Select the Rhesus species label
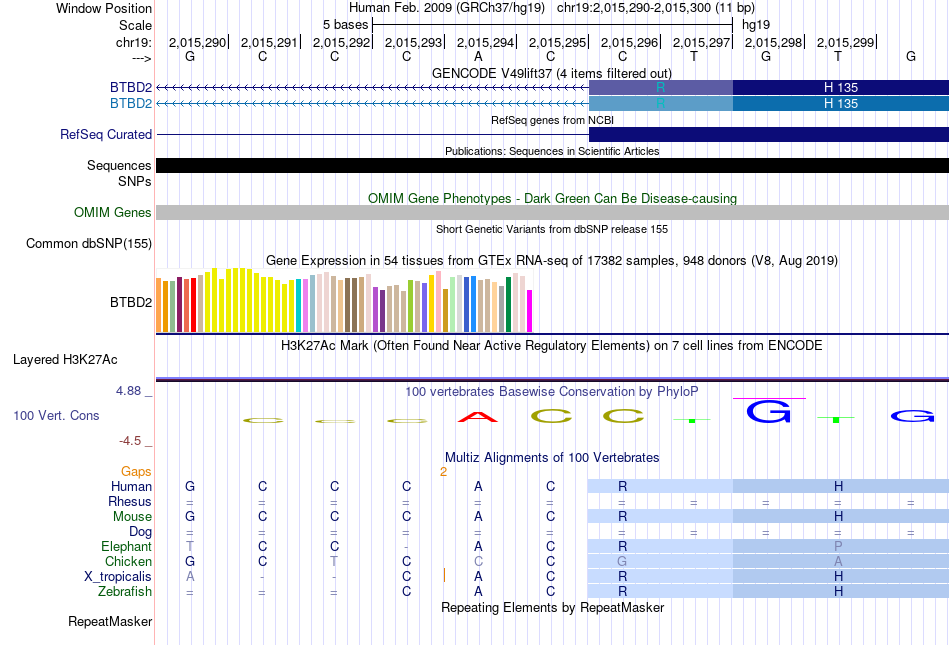 click(130, 501)
